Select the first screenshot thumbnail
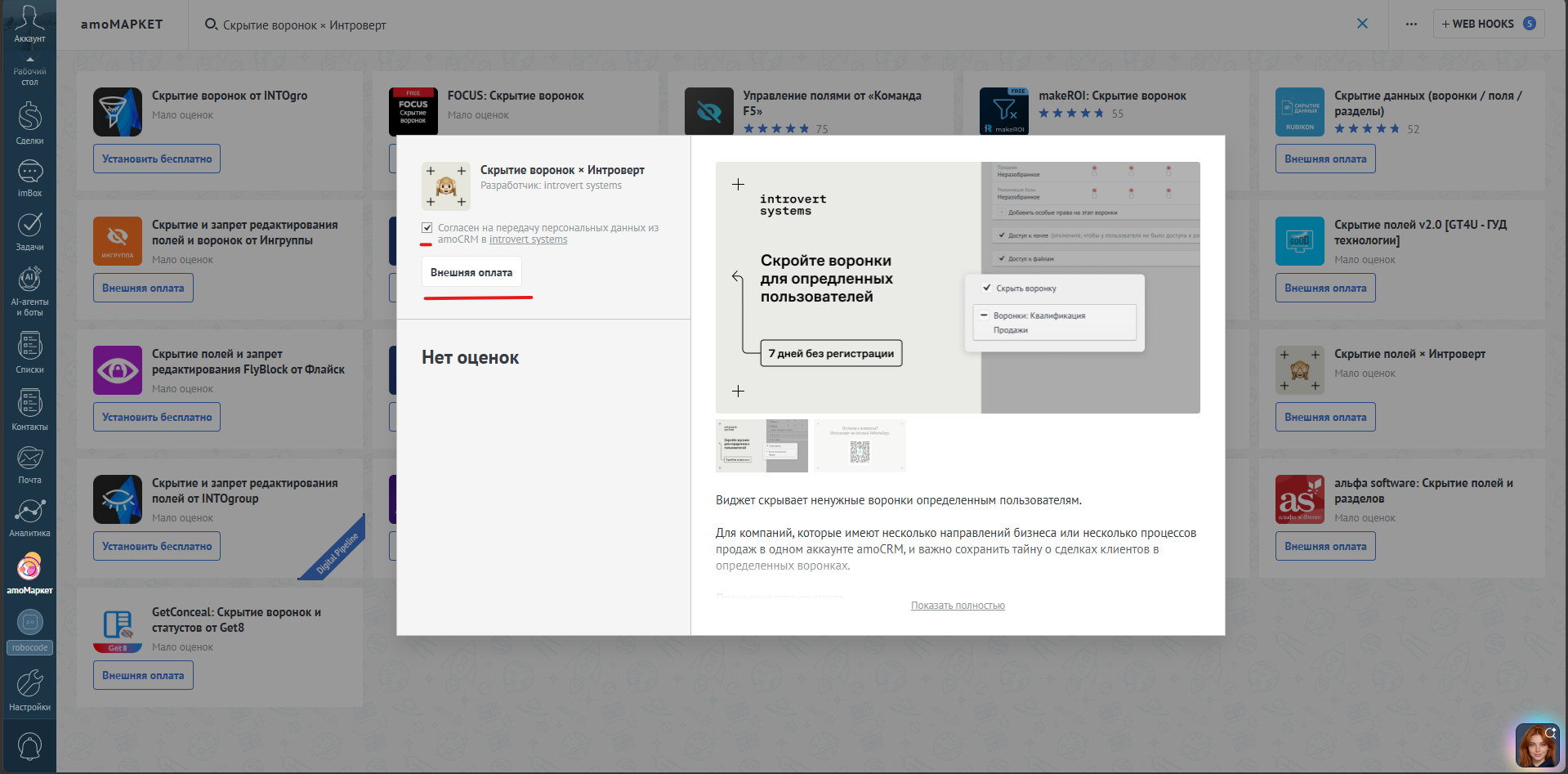Viewport: 1568px width, 774px height. (762, 445)
